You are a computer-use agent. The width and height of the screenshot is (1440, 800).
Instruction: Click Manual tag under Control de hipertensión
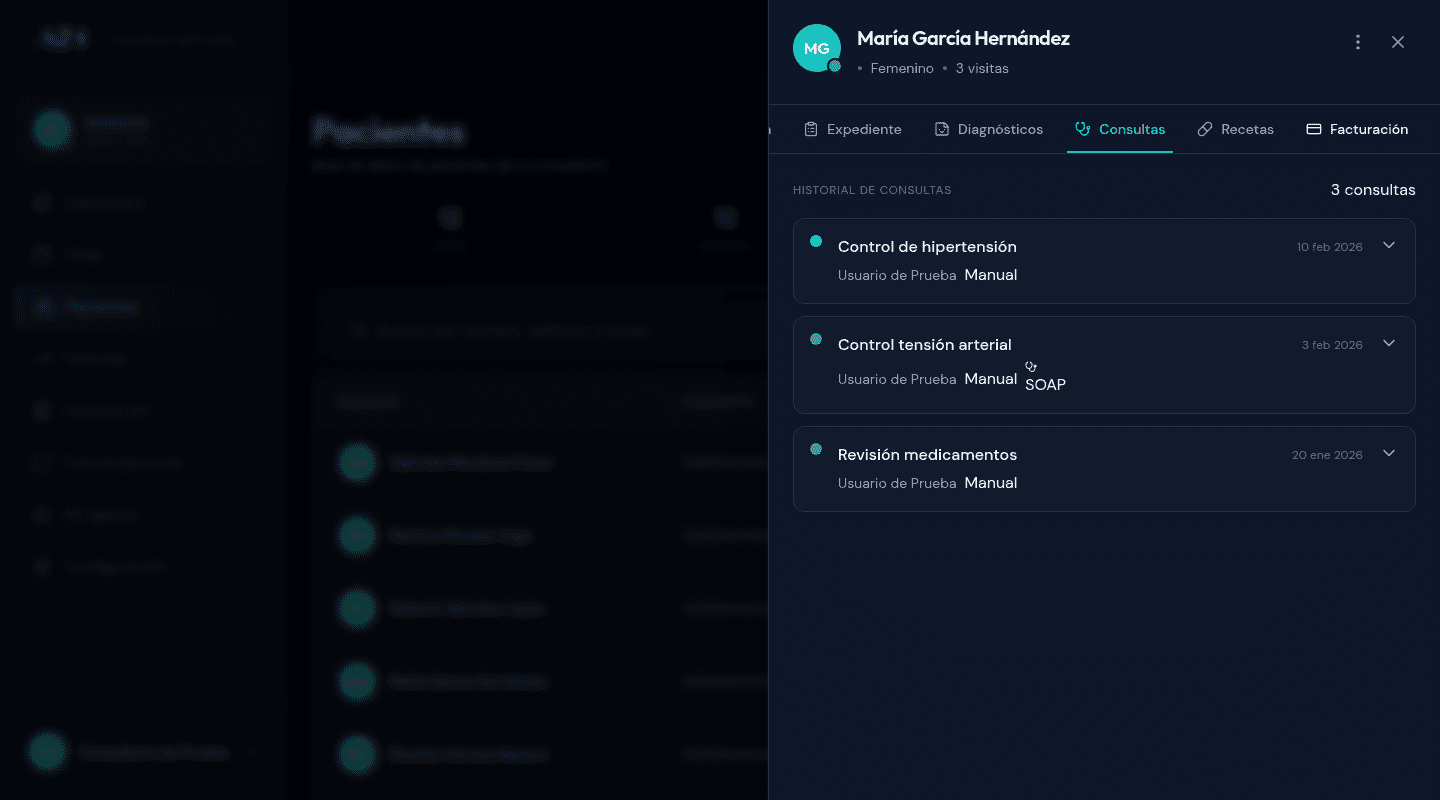pos(991,275)
